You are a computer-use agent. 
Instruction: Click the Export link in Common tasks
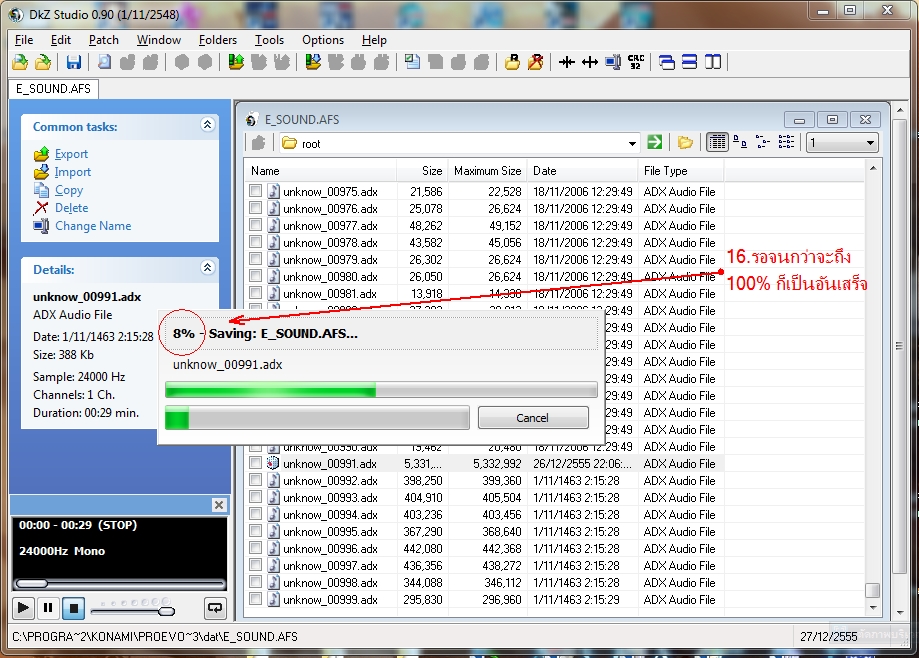[72, 154]
